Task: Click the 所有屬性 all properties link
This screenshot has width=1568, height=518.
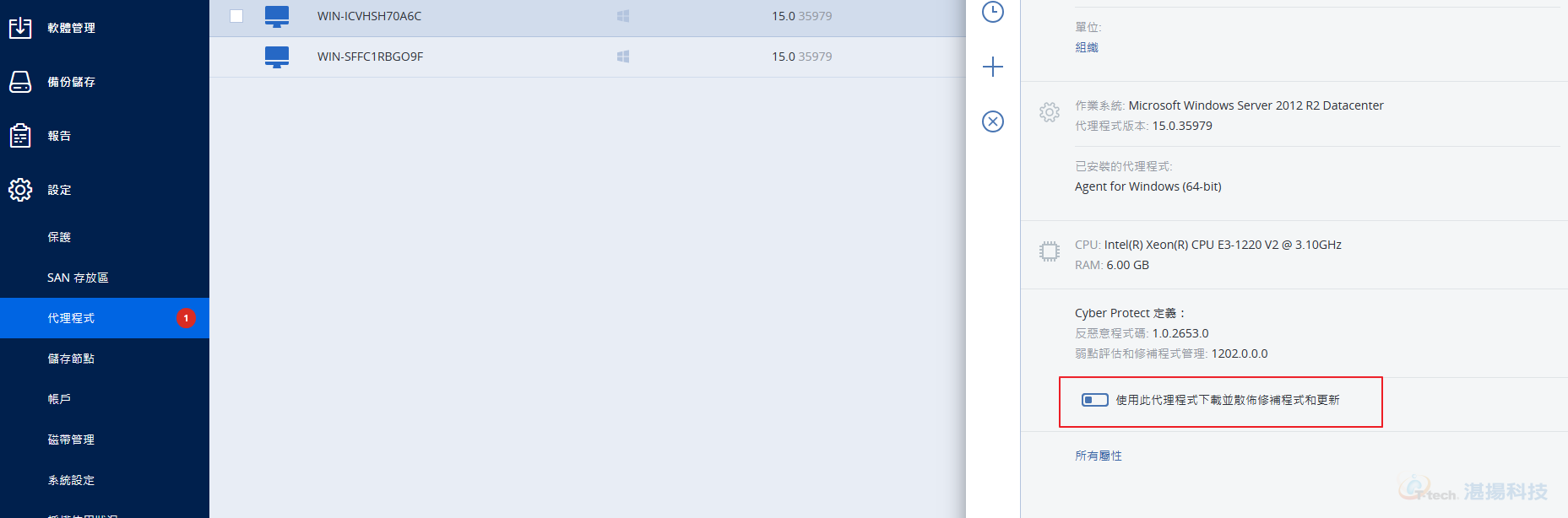Action: point(1098,456)
